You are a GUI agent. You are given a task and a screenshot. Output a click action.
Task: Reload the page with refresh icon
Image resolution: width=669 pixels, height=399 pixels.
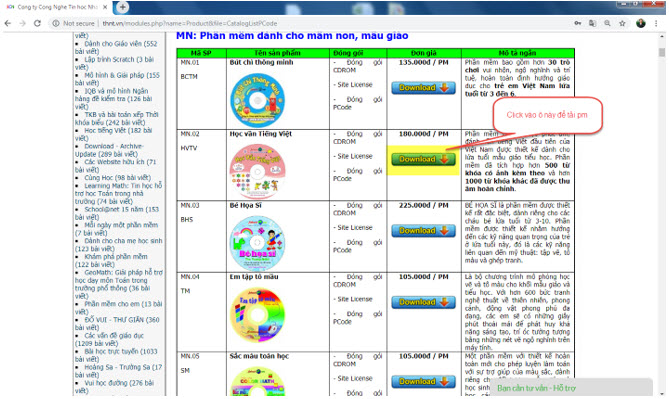pyautogui.click(x=37, y=23)
